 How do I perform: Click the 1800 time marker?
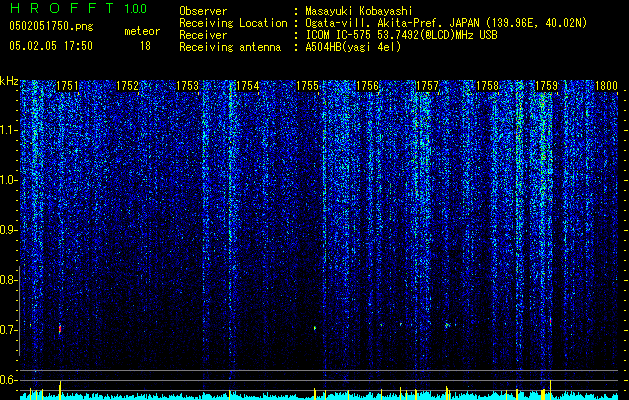coord(606,86)
